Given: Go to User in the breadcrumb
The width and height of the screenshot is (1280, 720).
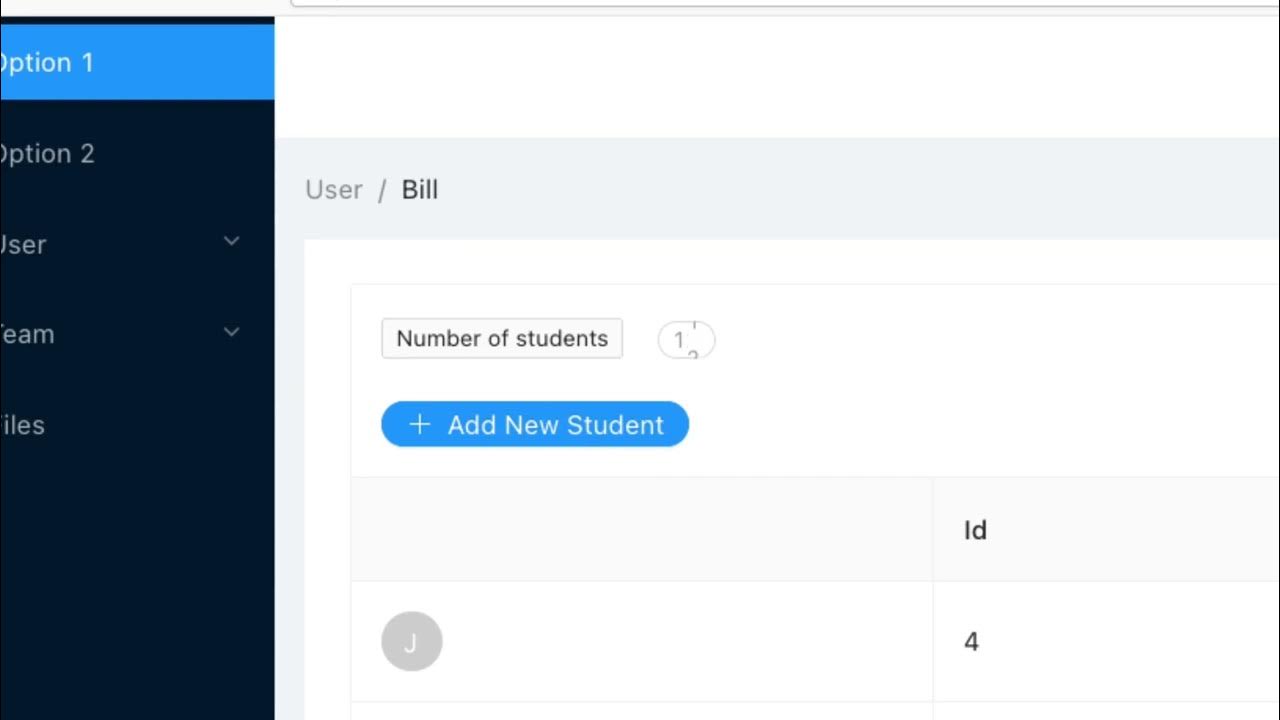Looking at the screenshot, I should coord(334,190).
